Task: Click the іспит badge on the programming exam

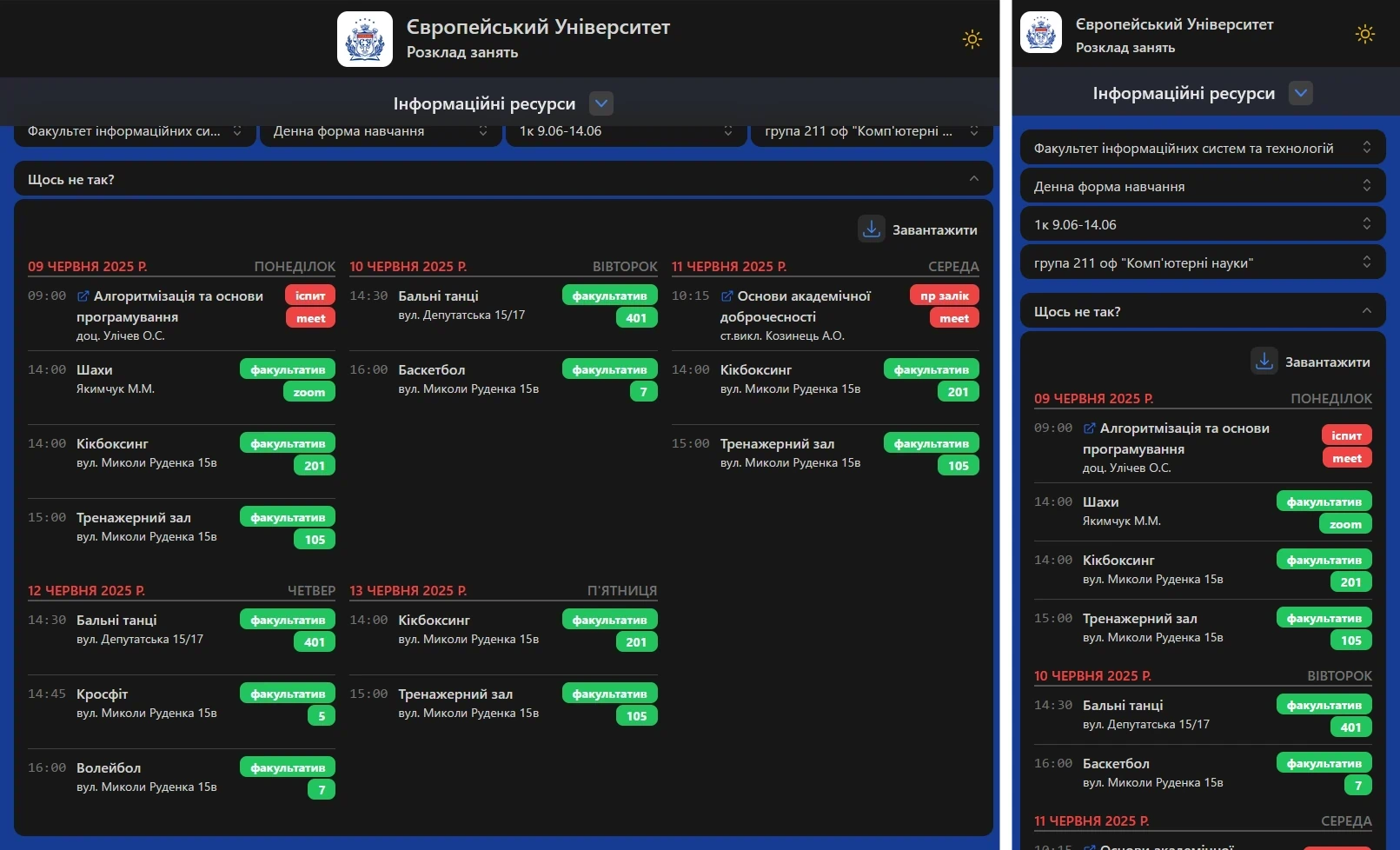Action: coord(310,296)
